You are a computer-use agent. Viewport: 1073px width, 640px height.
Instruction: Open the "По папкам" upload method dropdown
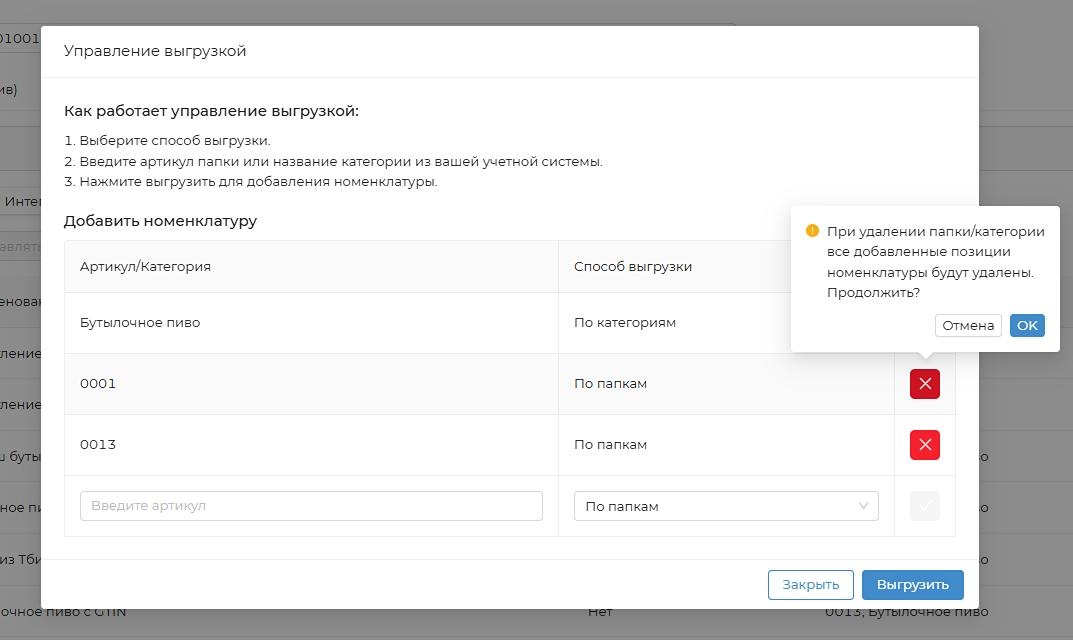725,506
